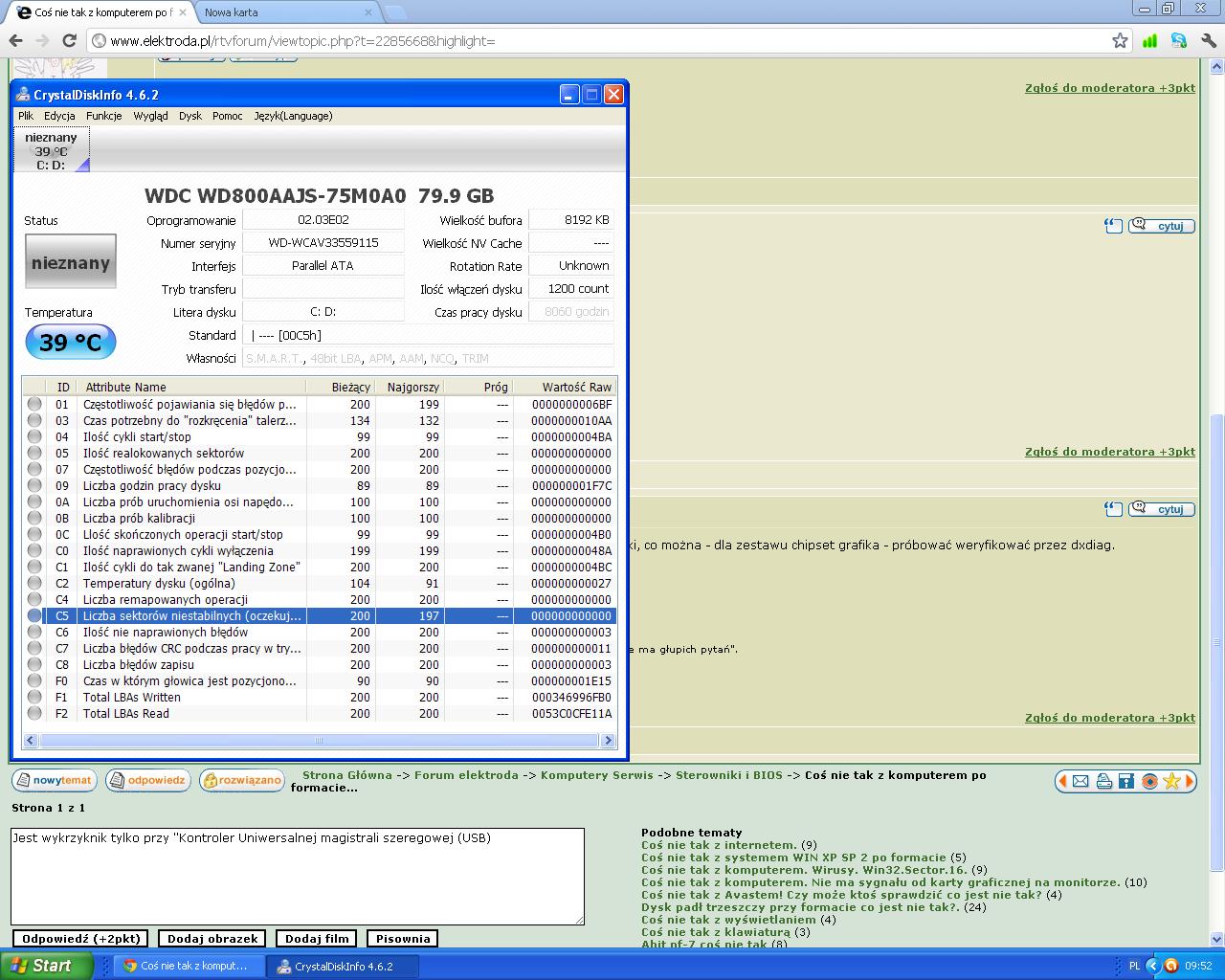
Task: Click the Chrome forward arrow
Action: point(42,41)
